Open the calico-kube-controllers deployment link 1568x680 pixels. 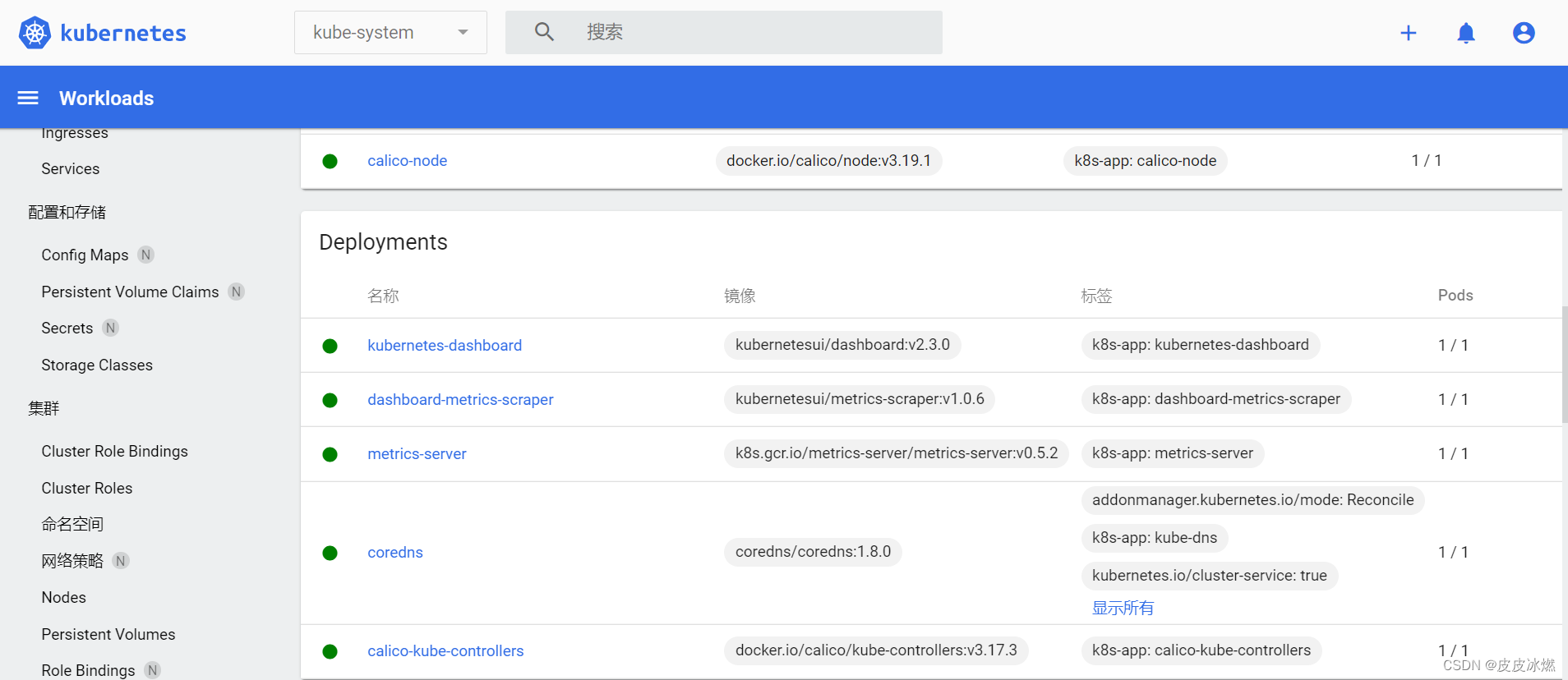point(445,650)
